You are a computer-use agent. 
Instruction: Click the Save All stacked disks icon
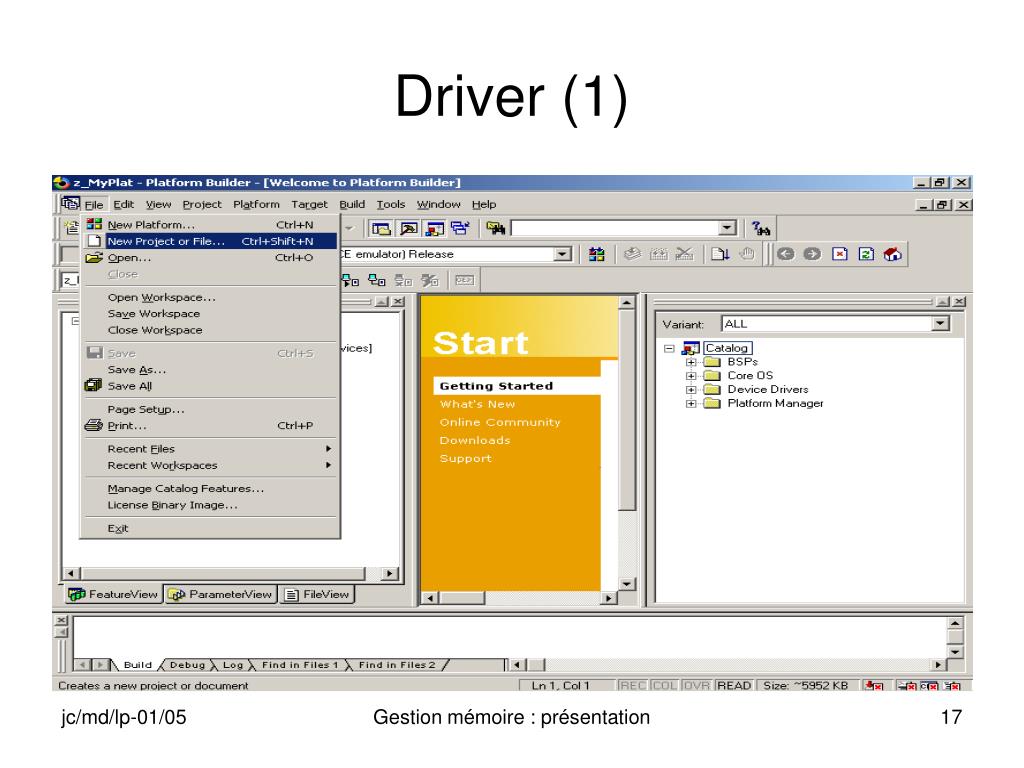pos(93,385)
